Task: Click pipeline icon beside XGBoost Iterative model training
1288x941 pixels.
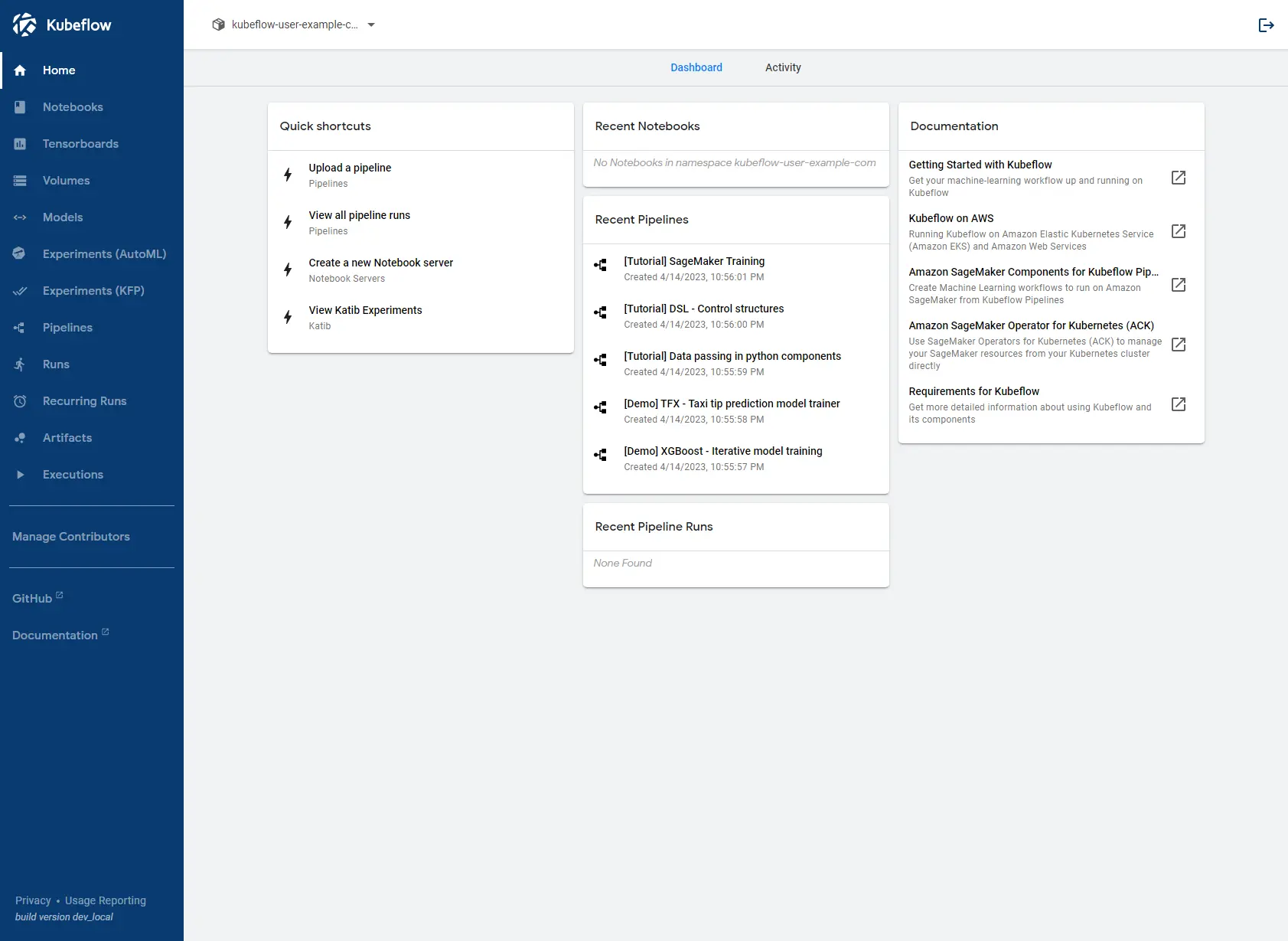Action: pos(601,455)
